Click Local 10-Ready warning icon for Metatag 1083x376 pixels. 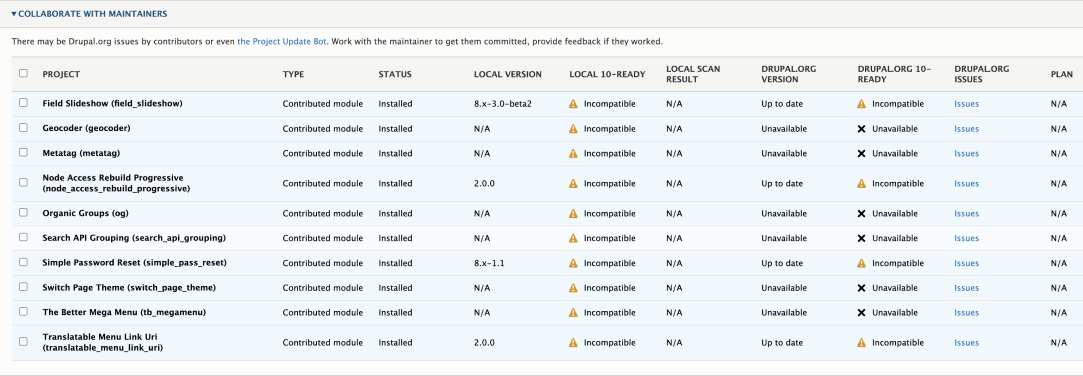tap(573, 153)
